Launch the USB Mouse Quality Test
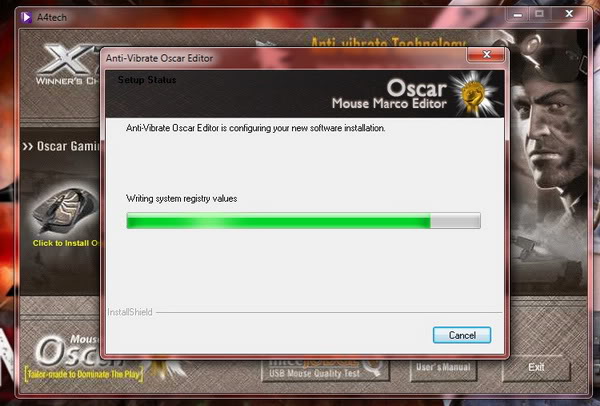 coord(325,370)
